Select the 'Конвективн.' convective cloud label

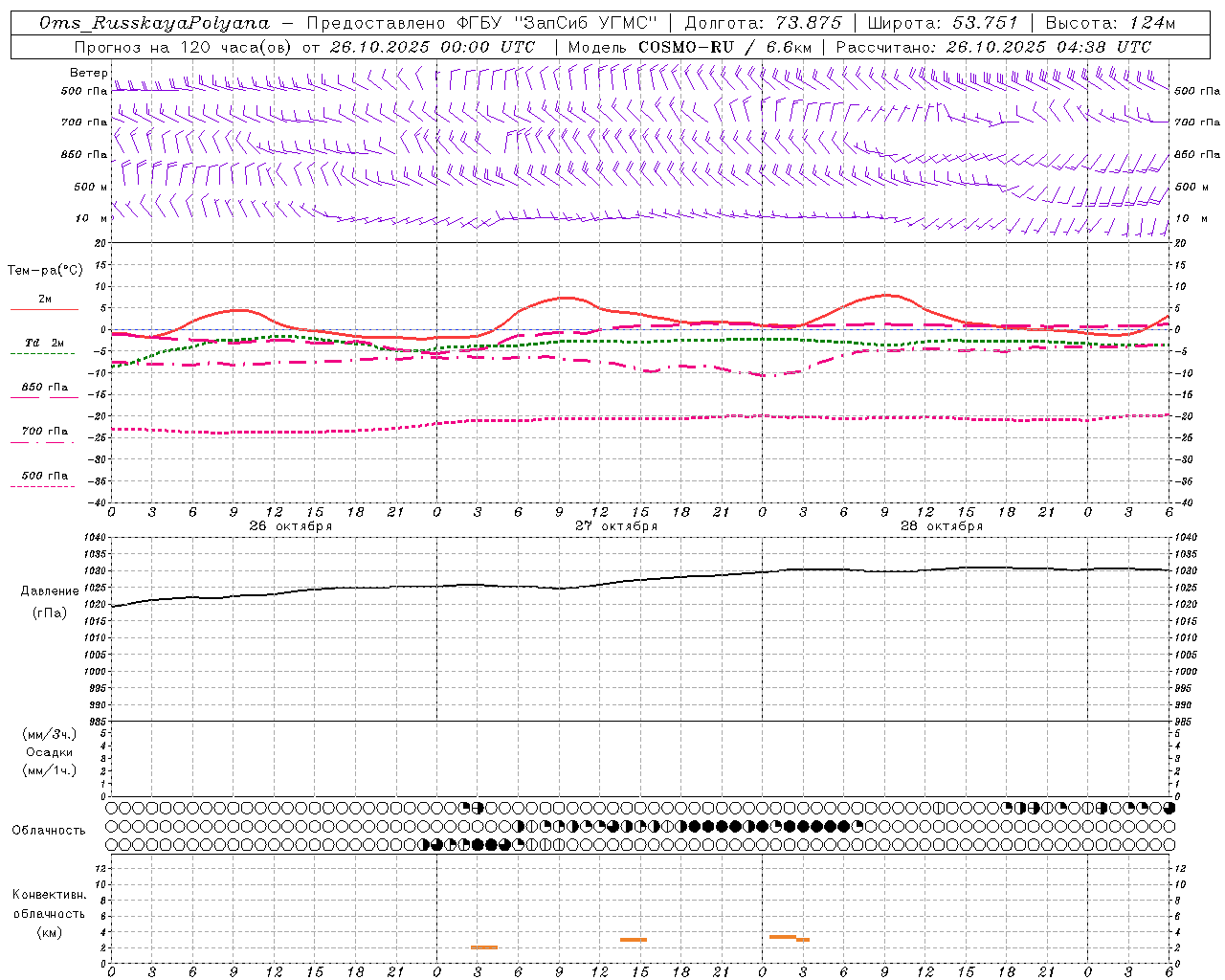[50, 895]
